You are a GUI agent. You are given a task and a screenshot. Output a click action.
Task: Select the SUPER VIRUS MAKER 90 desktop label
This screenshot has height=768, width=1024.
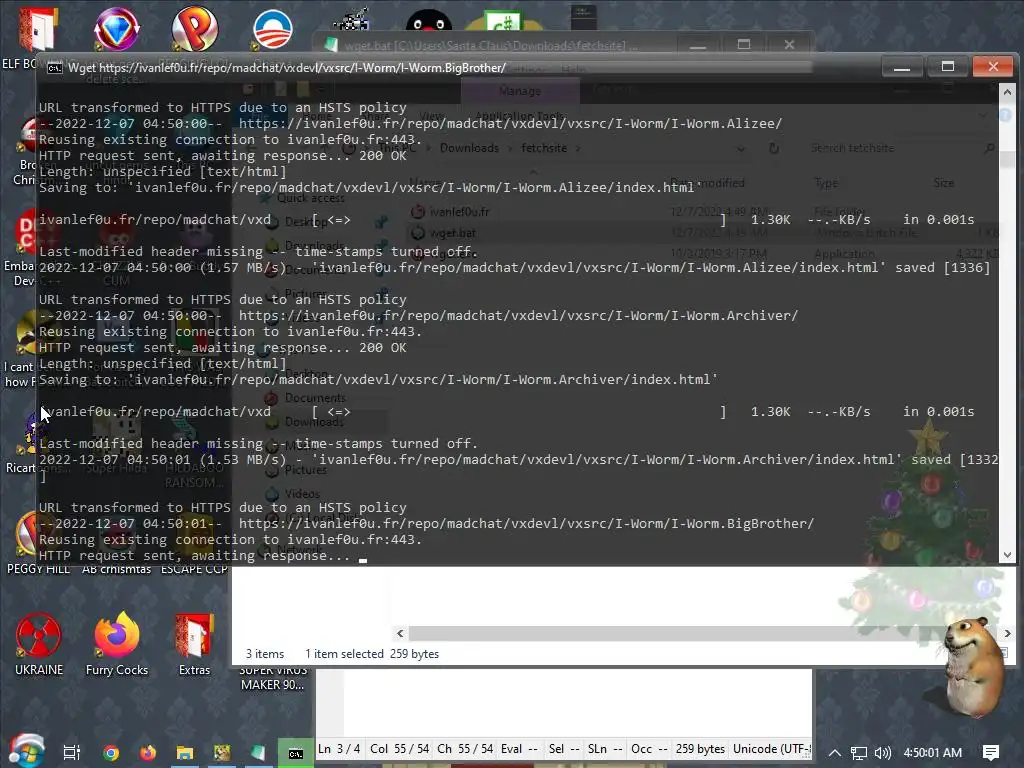[x=272, y=678]
